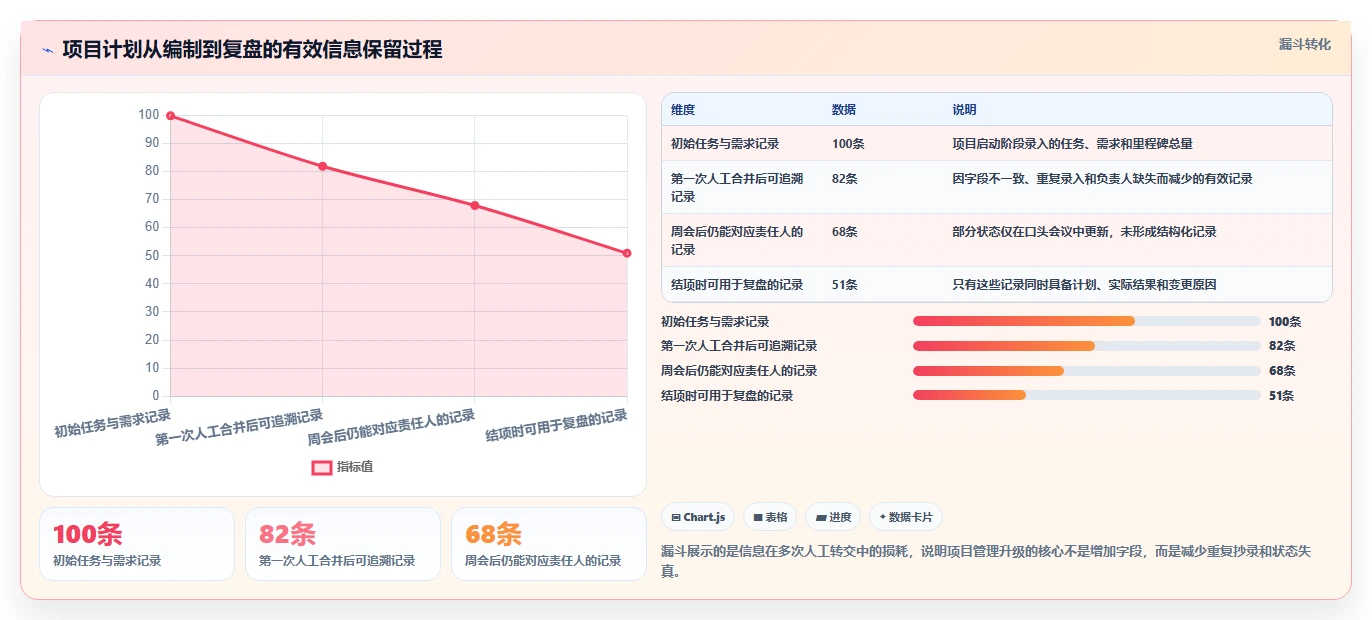1372x620 pixels.
Task: Click the 82条 stat card
Action: 343,544
